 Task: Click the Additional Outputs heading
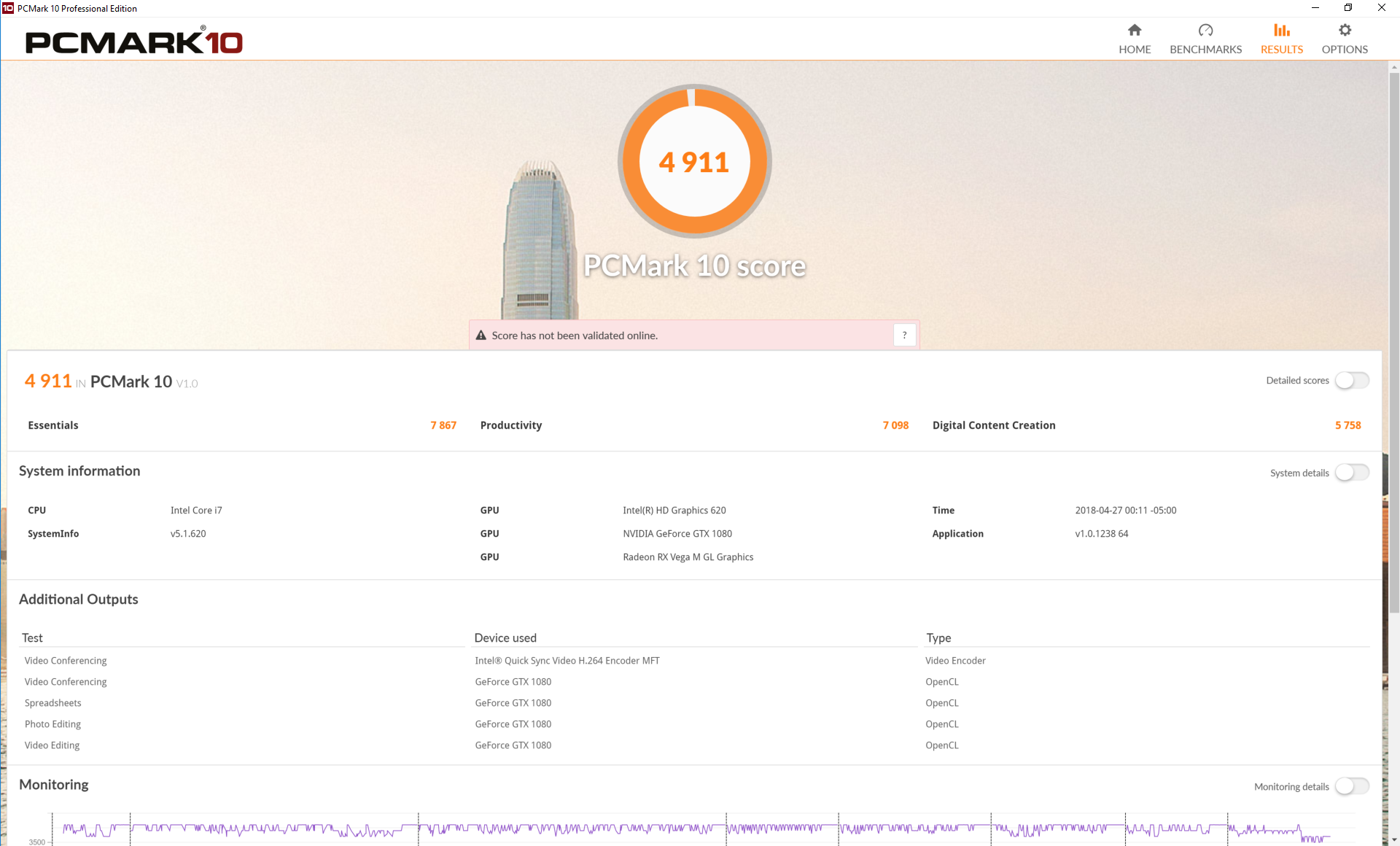(79, 599)
